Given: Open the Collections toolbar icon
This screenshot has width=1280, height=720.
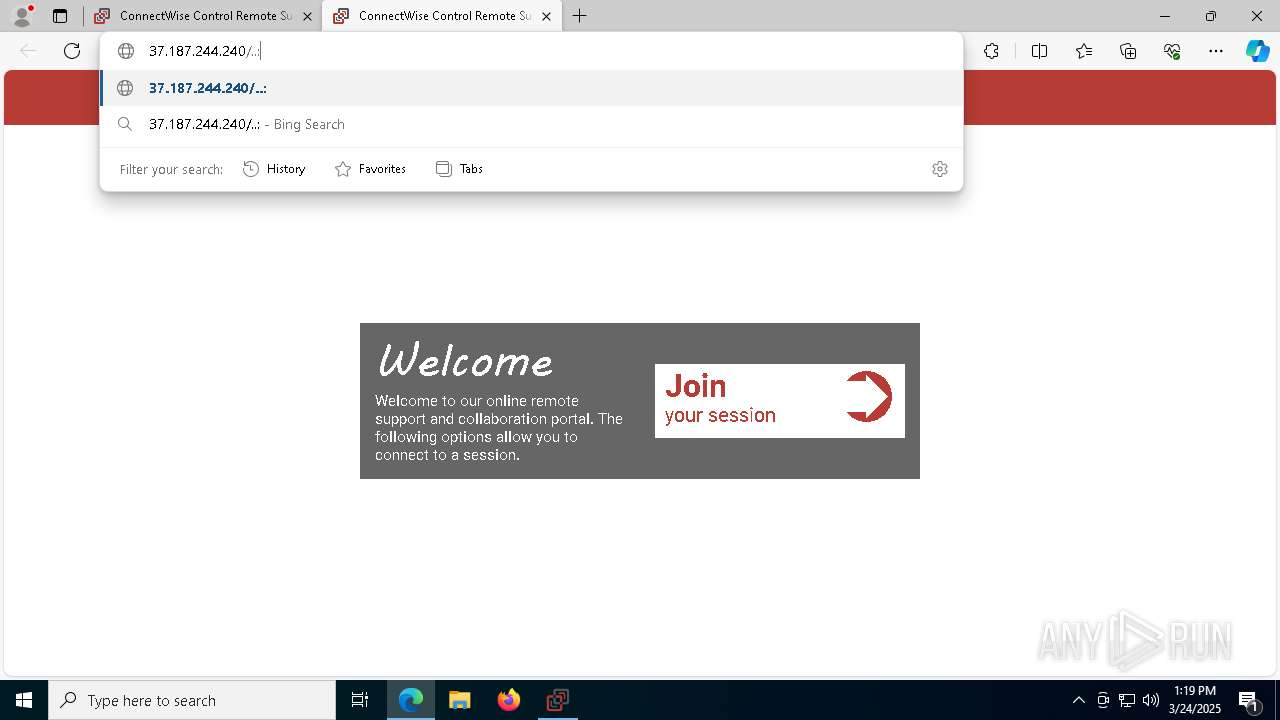Looking at the screenshot, I should [1128, 51].
